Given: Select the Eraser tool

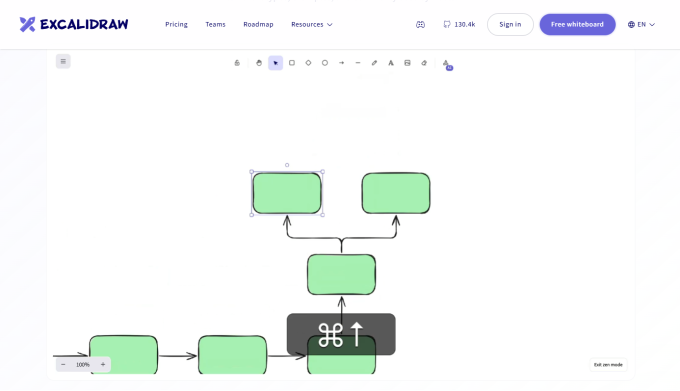Looking at the screenshot, I should (x=424, y=63).
